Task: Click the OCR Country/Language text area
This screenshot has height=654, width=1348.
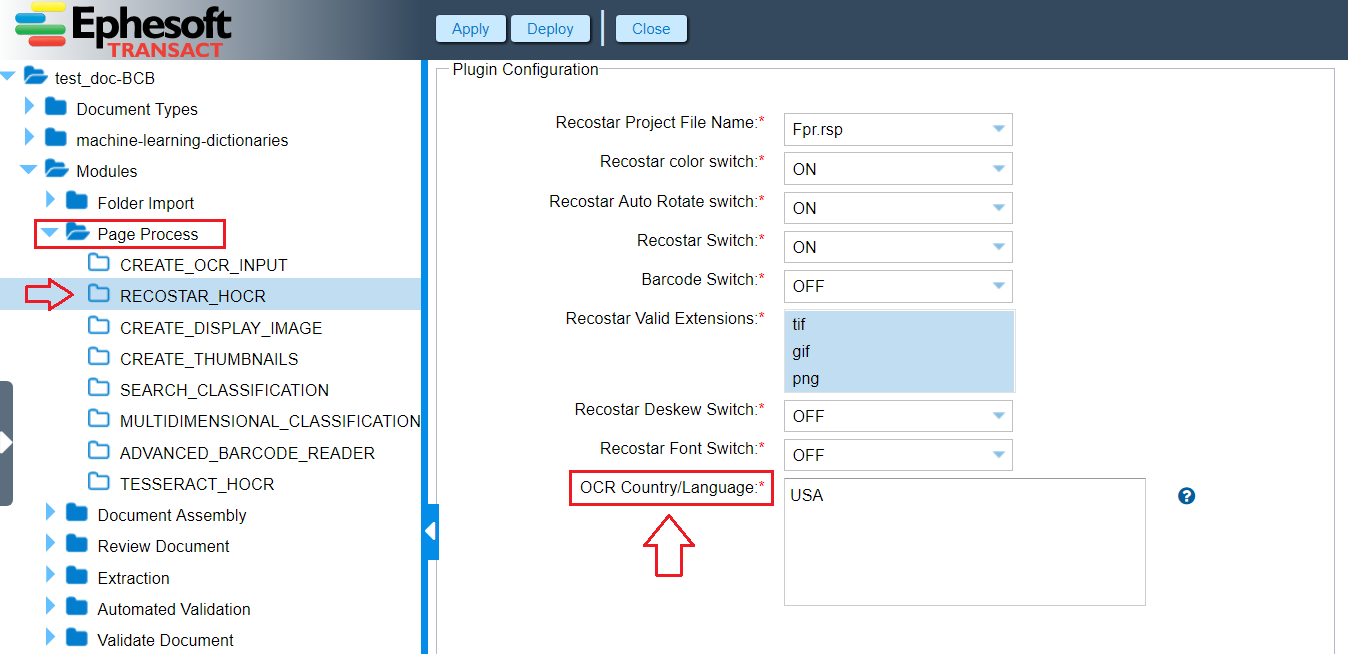Action: (964, 541)
